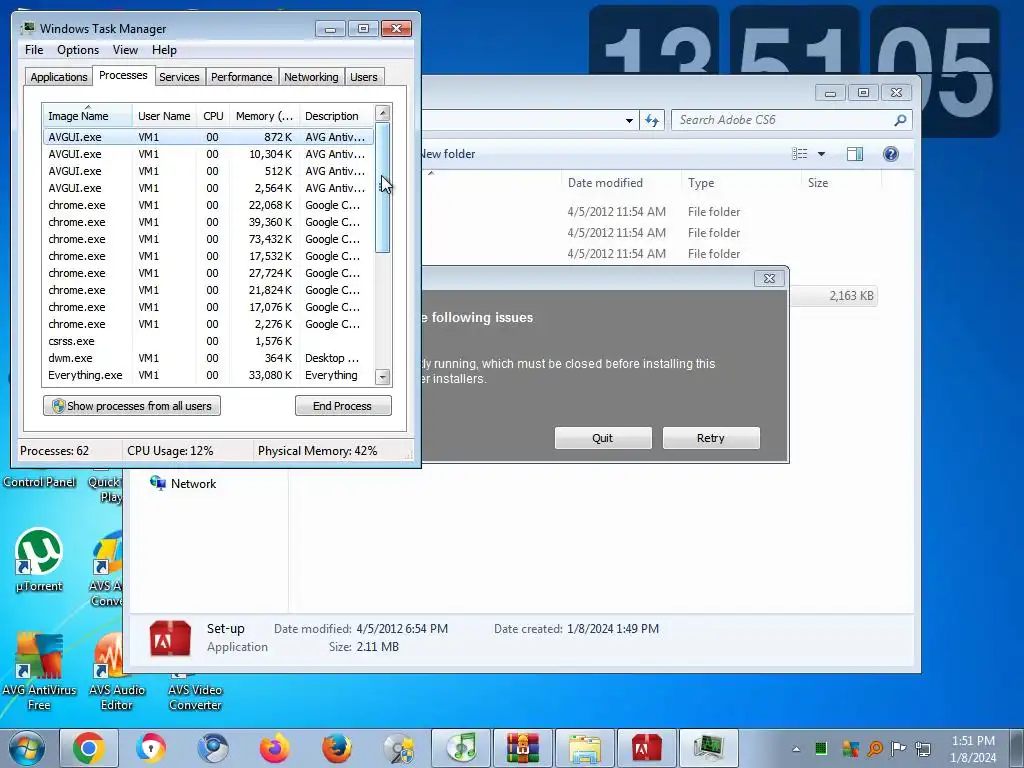
Task: Open the Everything search tray icon
Action: coord(875,748)
